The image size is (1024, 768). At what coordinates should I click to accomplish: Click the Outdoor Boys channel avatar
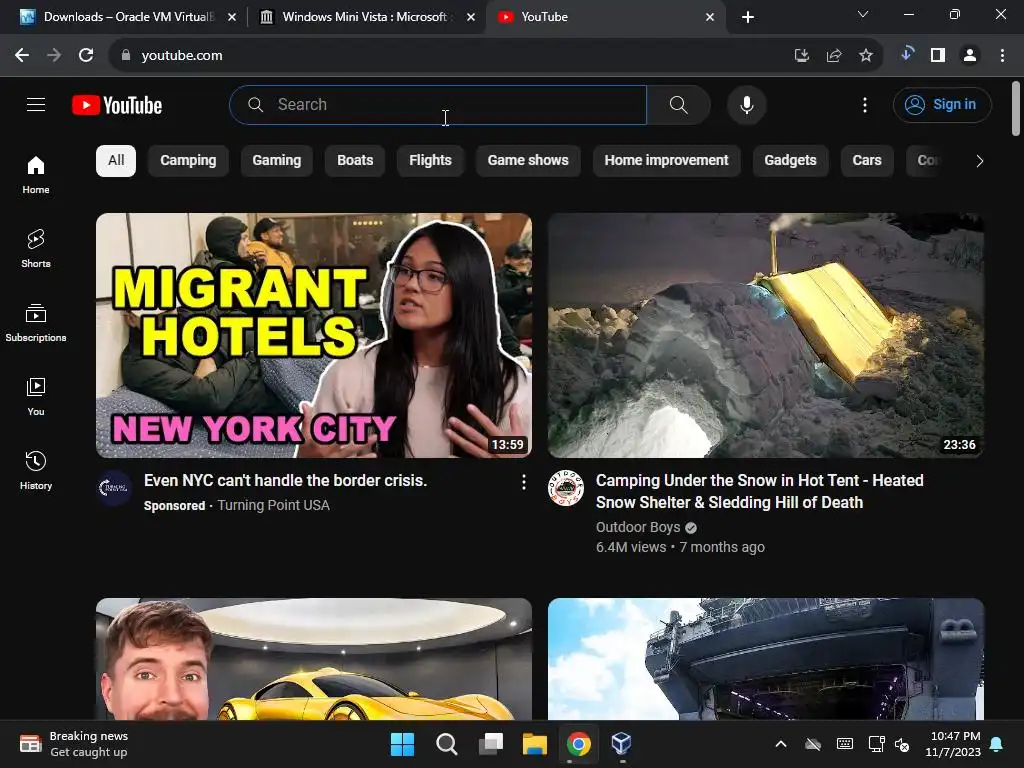pos(566,487)
